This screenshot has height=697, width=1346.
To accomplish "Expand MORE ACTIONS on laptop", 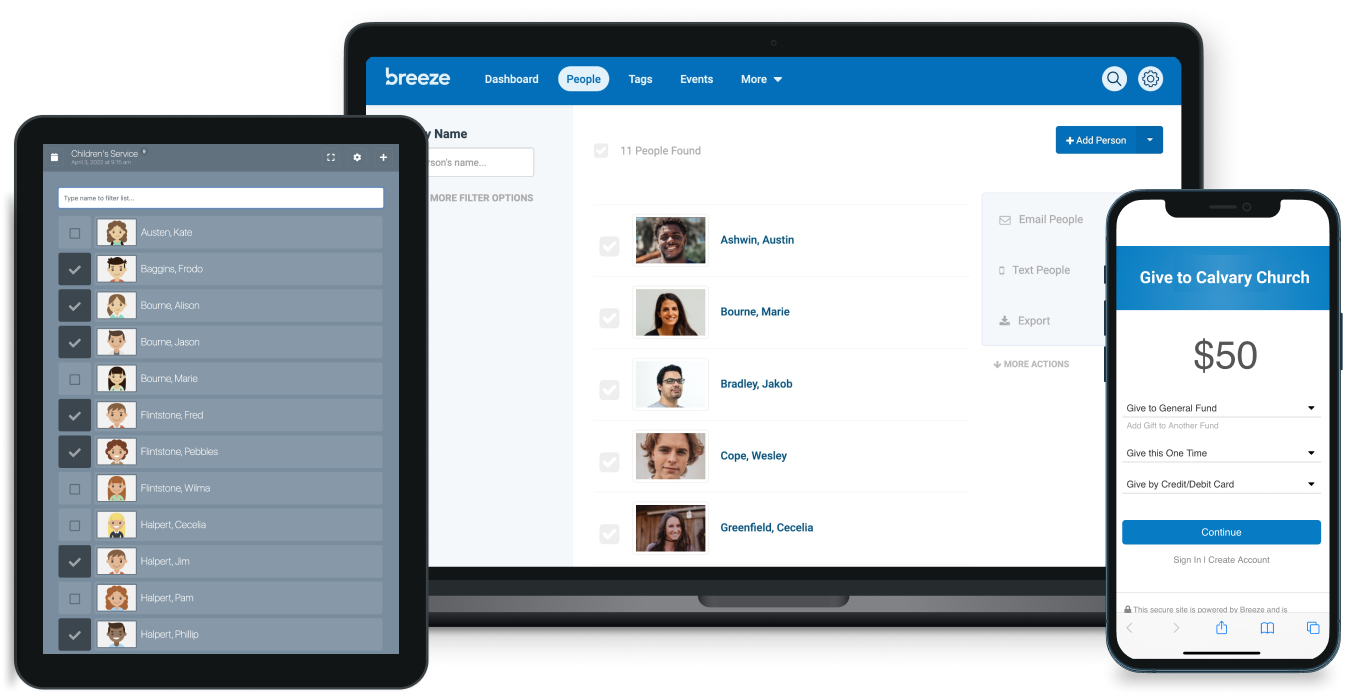I will click(x=1031, y=364).
